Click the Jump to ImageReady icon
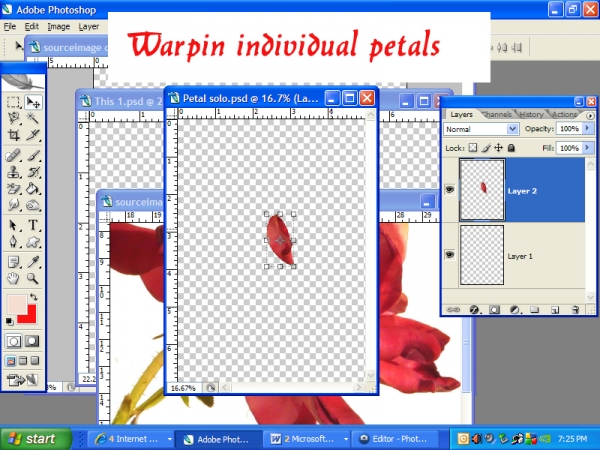The height and width of the screenshot is (450, 600). pyautogui.click(x=23, y=380)
